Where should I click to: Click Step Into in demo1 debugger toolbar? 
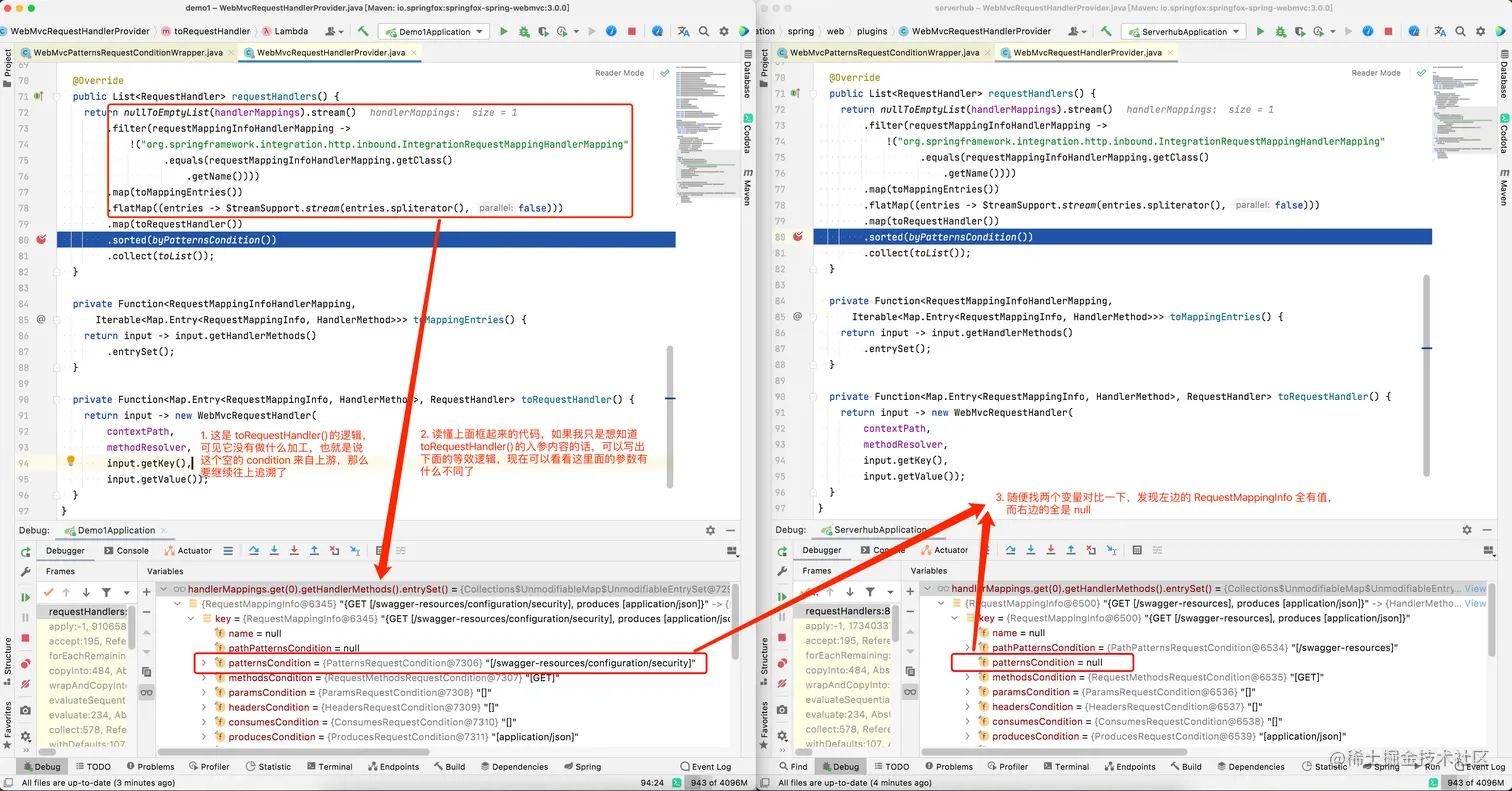[x=274, y=550]
